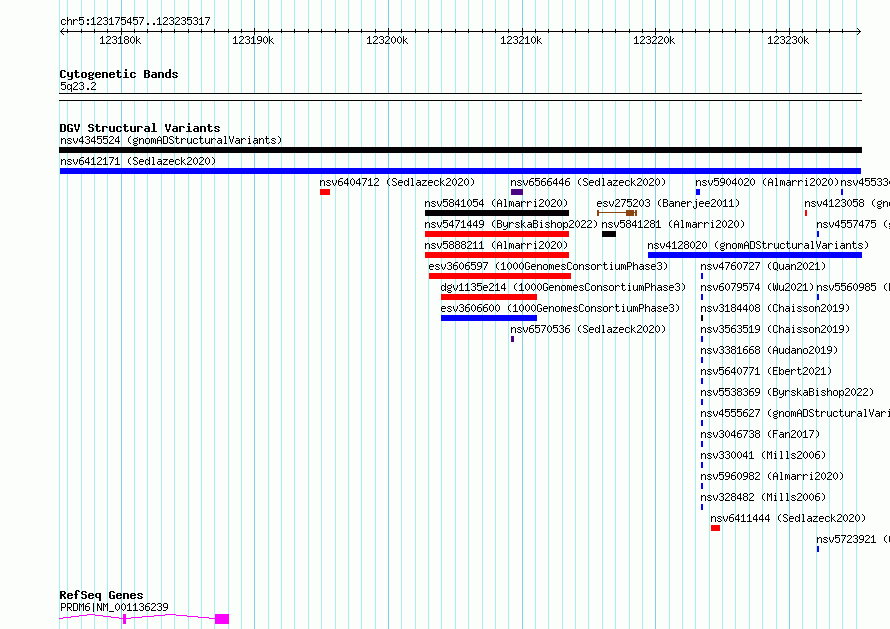Click the nsv5904020 (Almarri2020) label
The height and width of the screenshot is (629, 890).
pyautogui.click(x=767, y=182)
